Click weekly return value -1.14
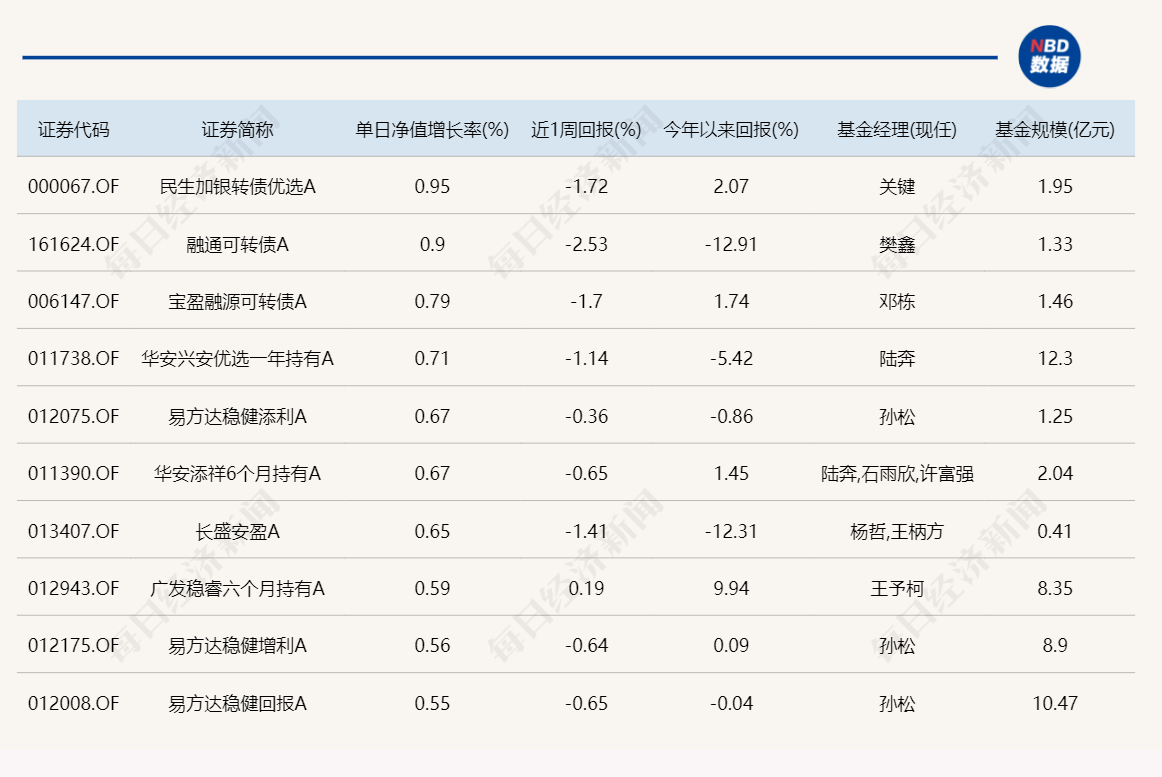 (x=586, y=358)
